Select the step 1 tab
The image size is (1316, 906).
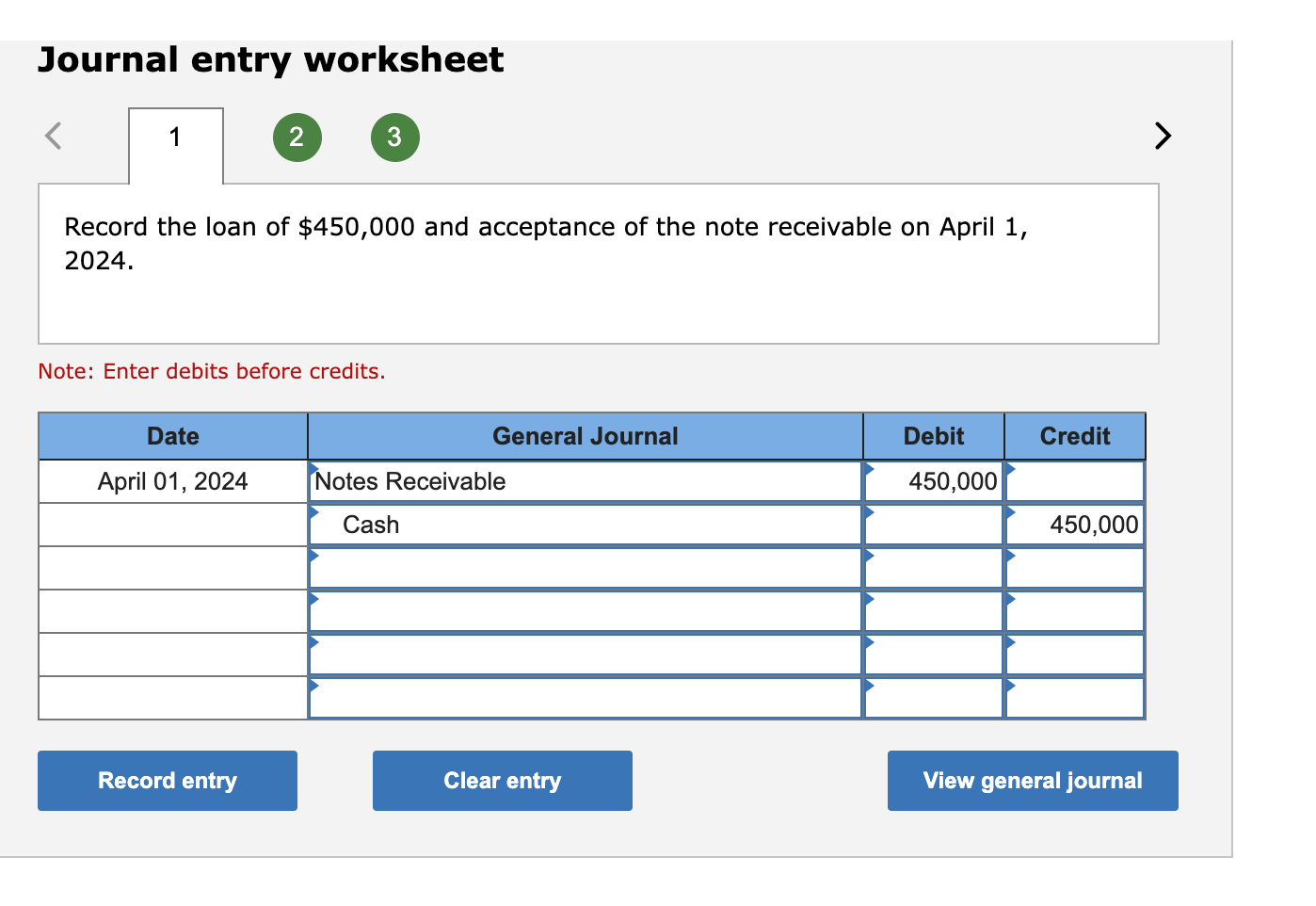click(174, 137)
